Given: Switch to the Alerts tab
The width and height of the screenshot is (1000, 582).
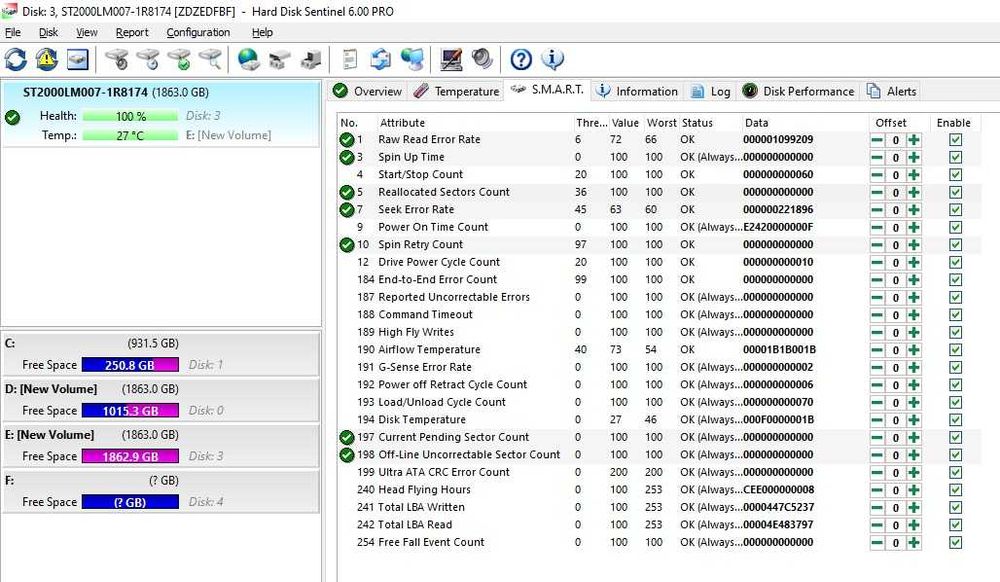Looking at the screenshot, I should coord(892,91).
